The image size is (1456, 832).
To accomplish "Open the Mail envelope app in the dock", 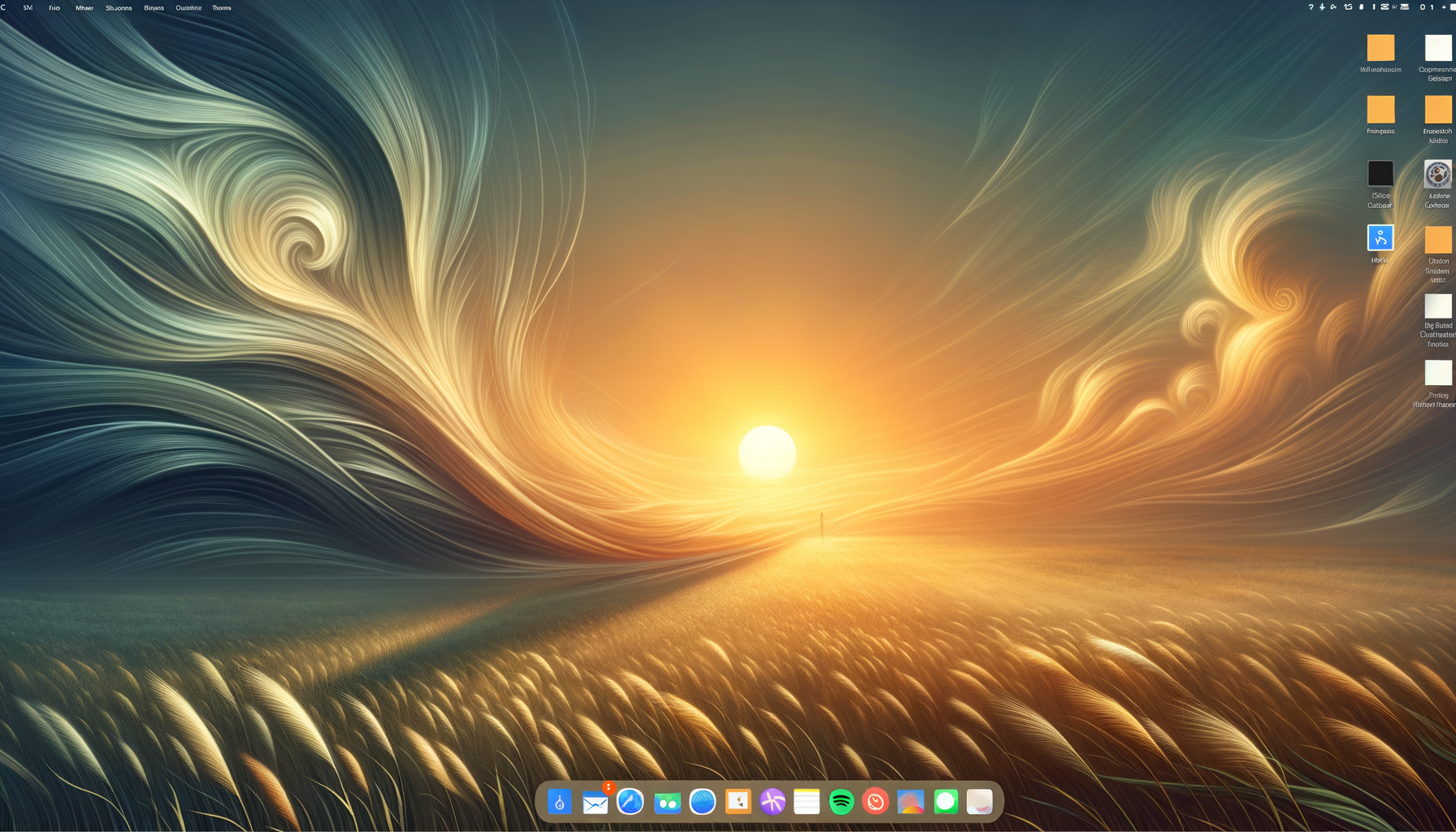I will [596, 803].
